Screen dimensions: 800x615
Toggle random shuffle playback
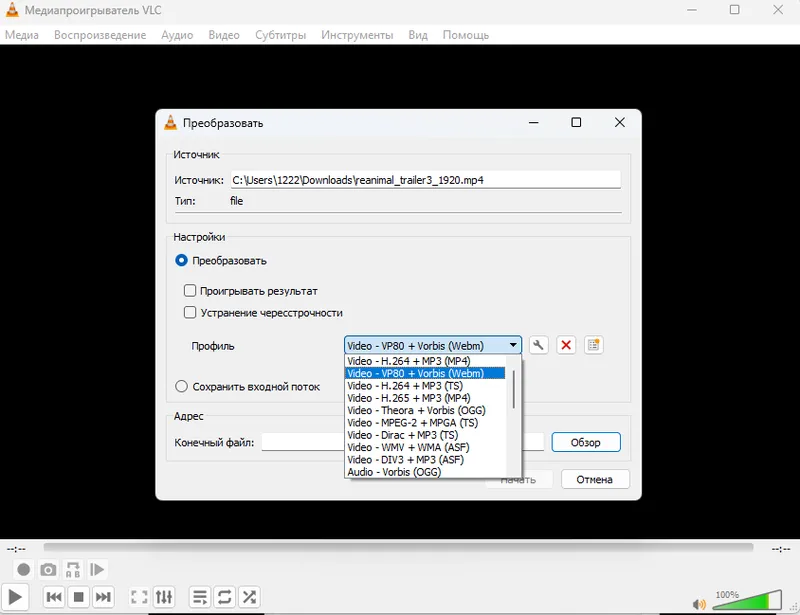tap(249, 597)
